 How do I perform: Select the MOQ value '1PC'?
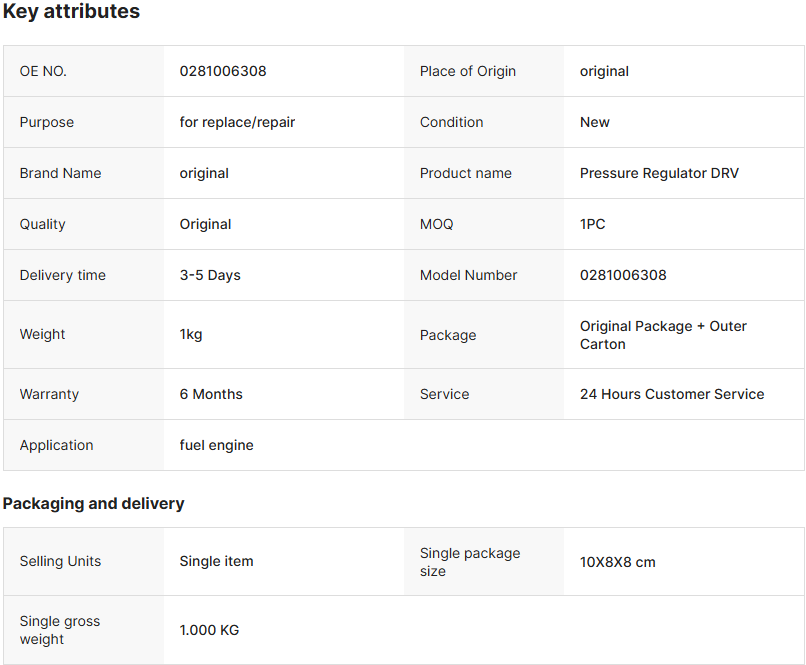(592, 224)
